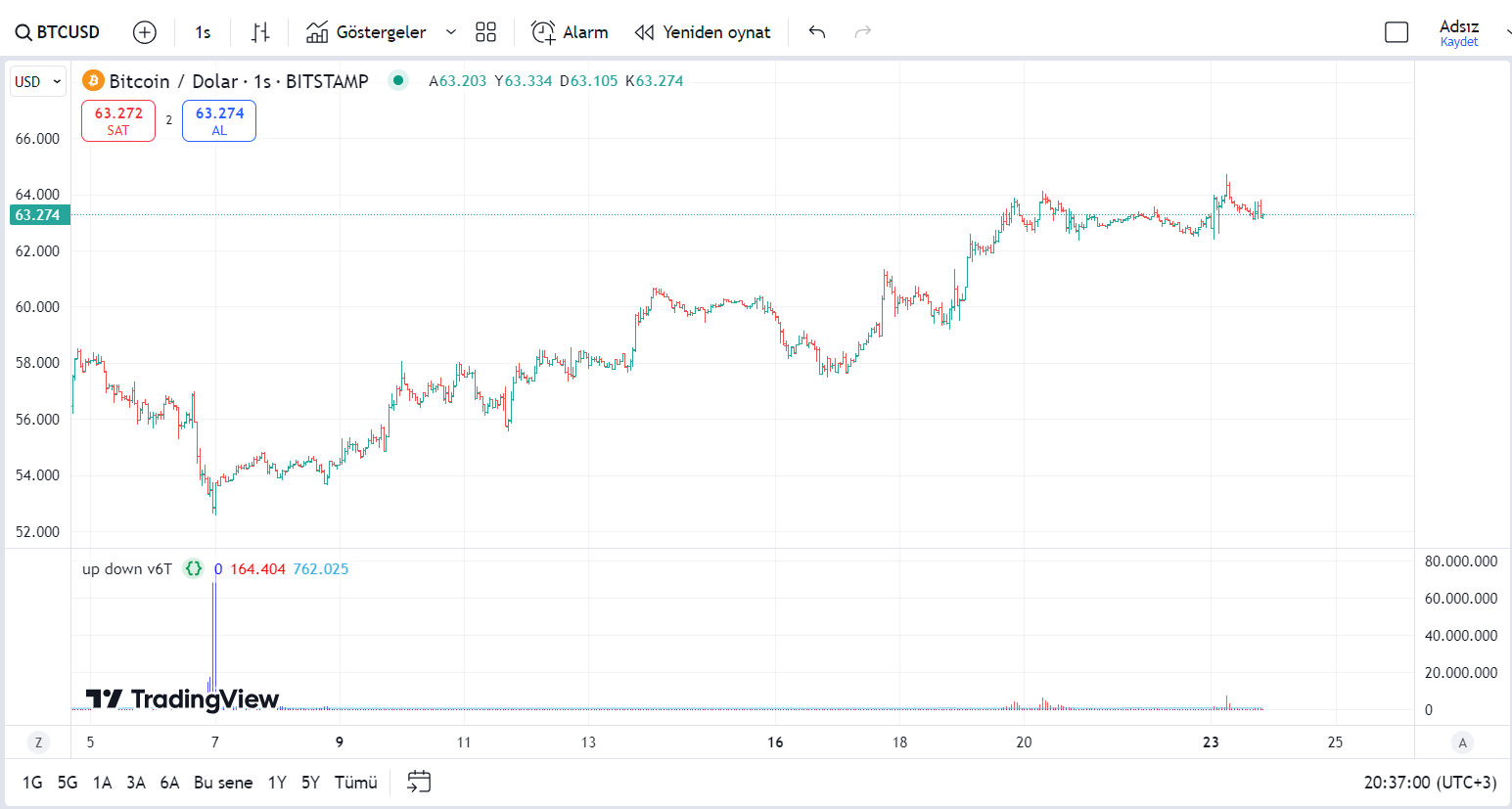Open the 1s interval selector
The height and width of the screenshot is (809, 1512).
(x=203, y=32)
